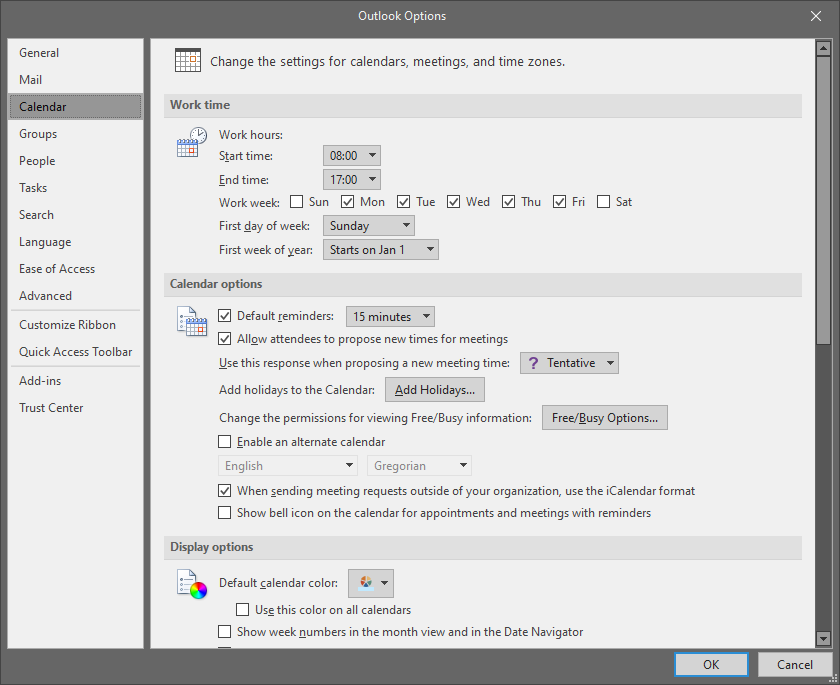The height and width of the screenshot is (685, 840).
Task: Click the calendar settings header icon
Action: pos(188,60)
